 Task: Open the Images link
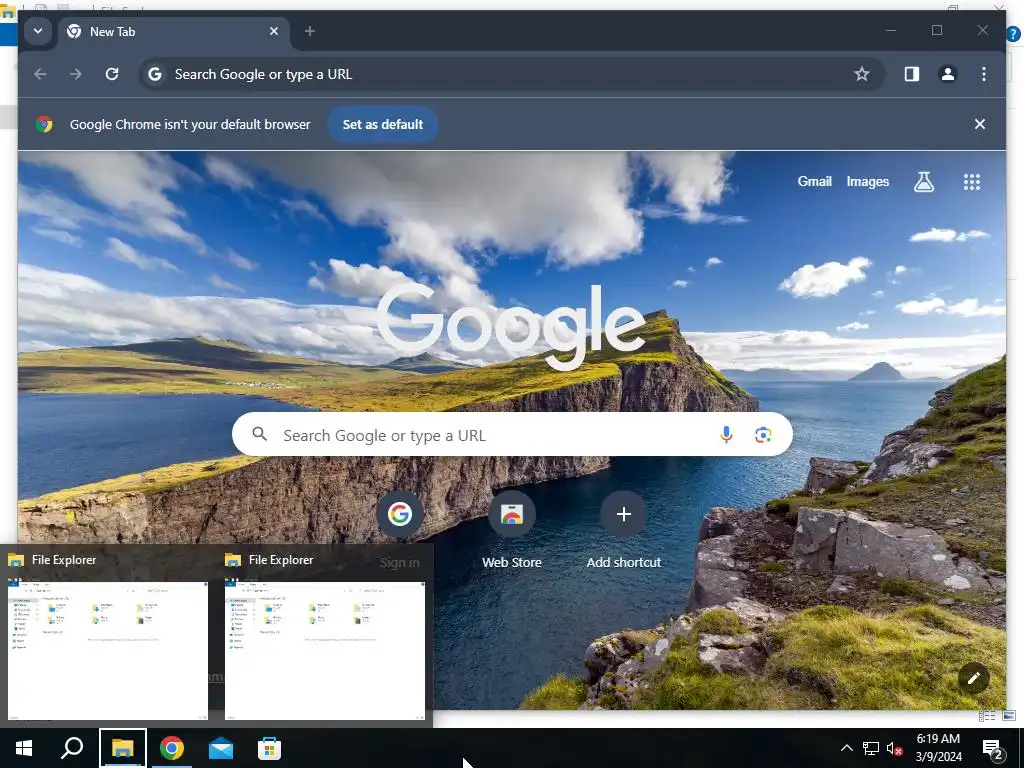tap(867, 182)
